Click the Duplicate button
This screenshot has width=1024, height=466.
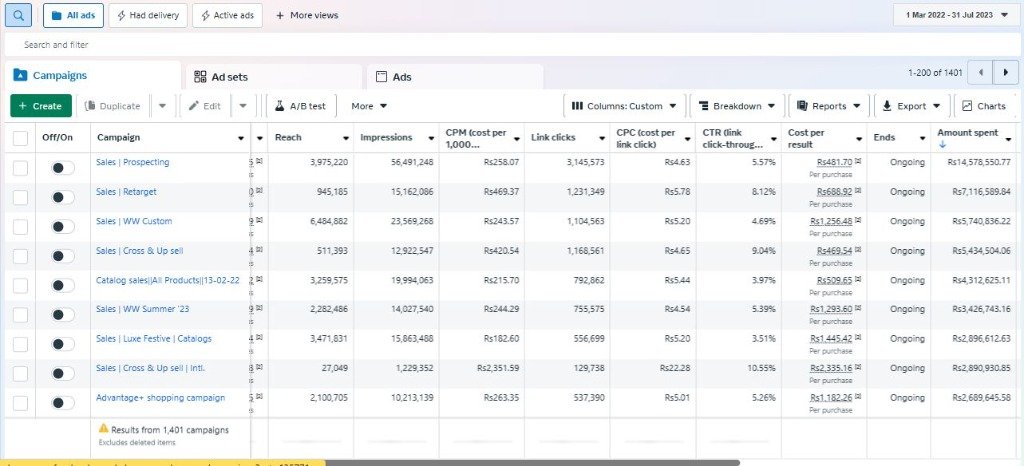click(113, 106)
